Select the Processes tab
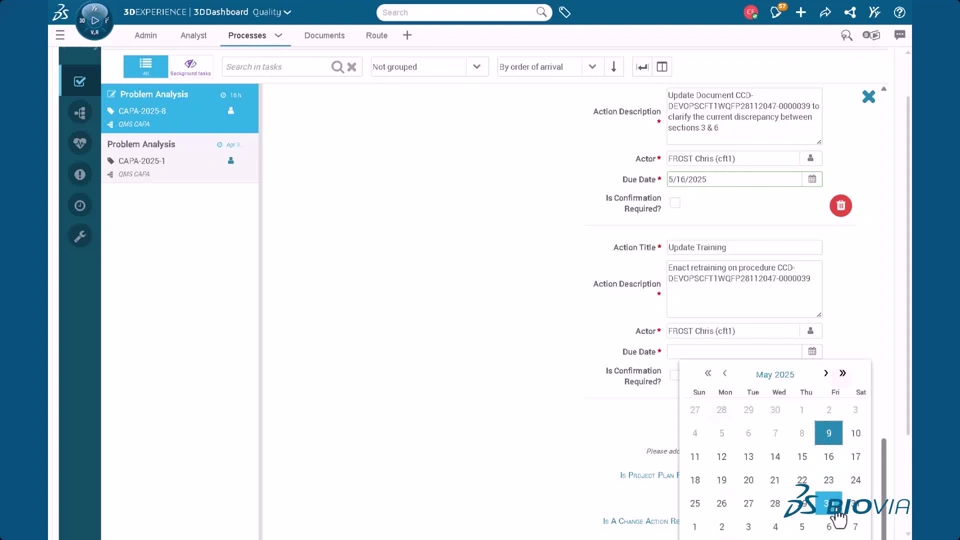Screen dimensions: 960x540 [247, 36]
